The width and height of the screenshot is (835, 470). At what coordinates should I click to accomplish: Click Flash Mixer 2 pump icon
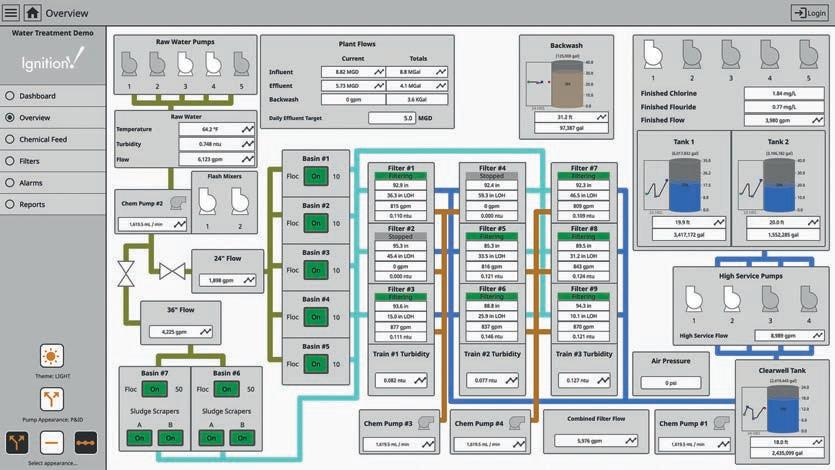[240, 201]
